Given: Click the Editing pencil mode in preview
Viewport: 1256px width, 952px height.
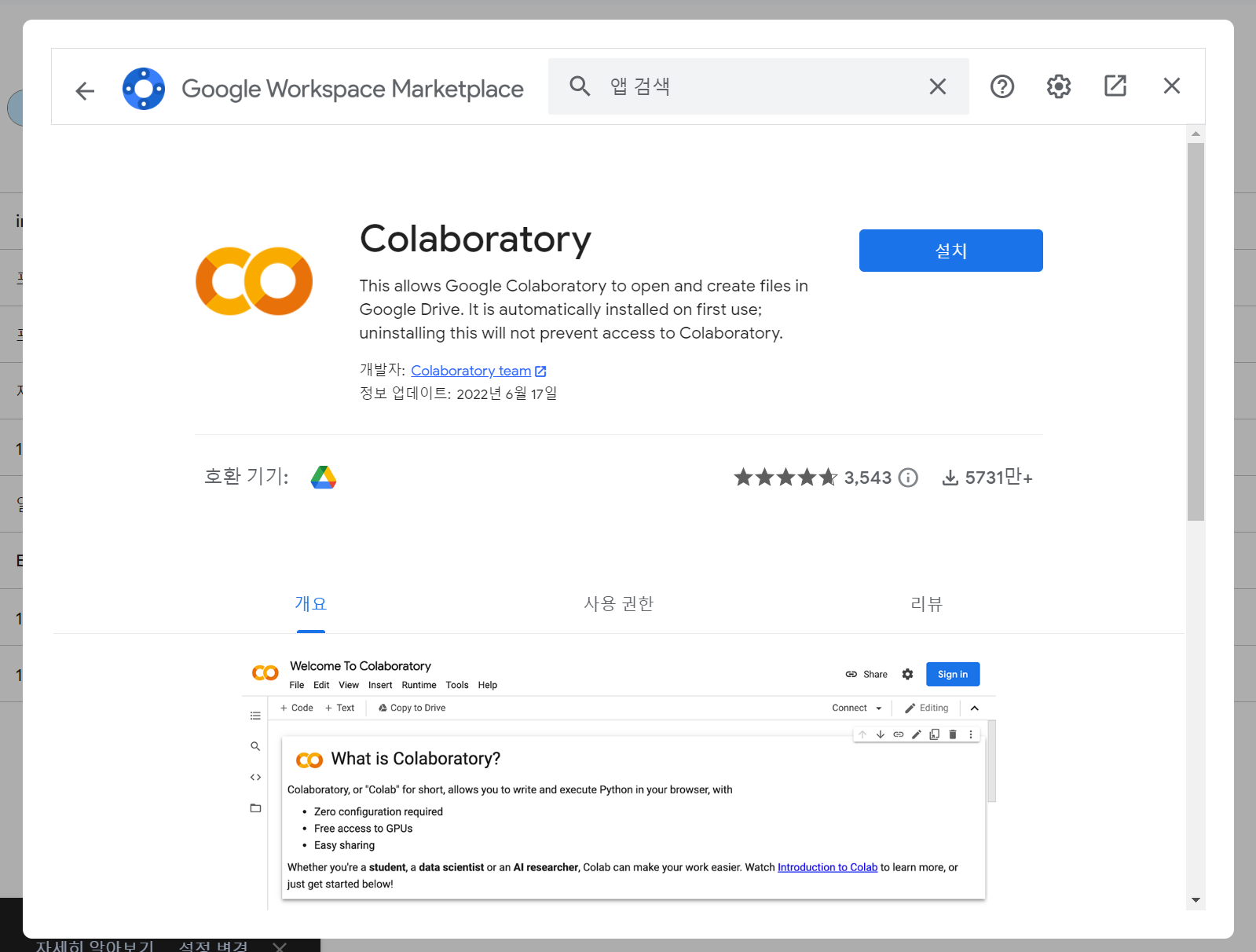Looking at the screenshot, I should (927, 708).
